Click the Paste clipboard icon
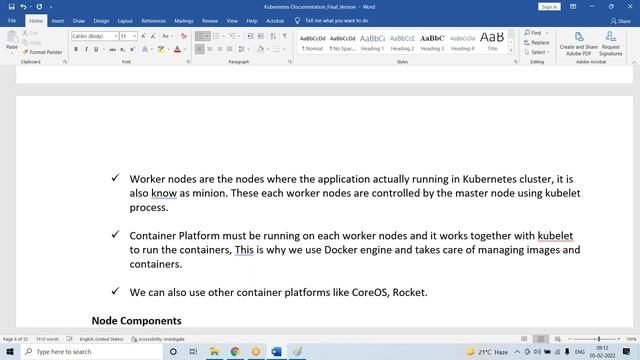 click(x=12, y=38)
